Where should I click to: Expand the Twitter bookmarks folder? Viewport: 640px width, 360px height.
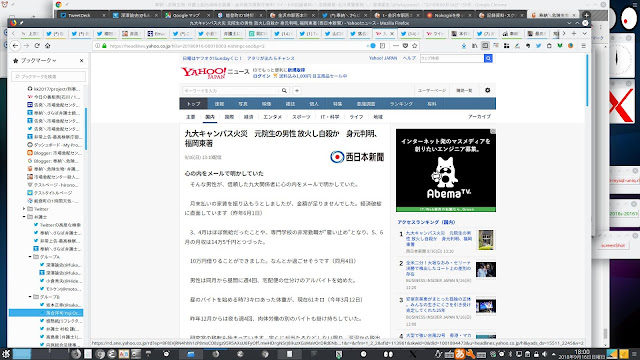[24, 209]
